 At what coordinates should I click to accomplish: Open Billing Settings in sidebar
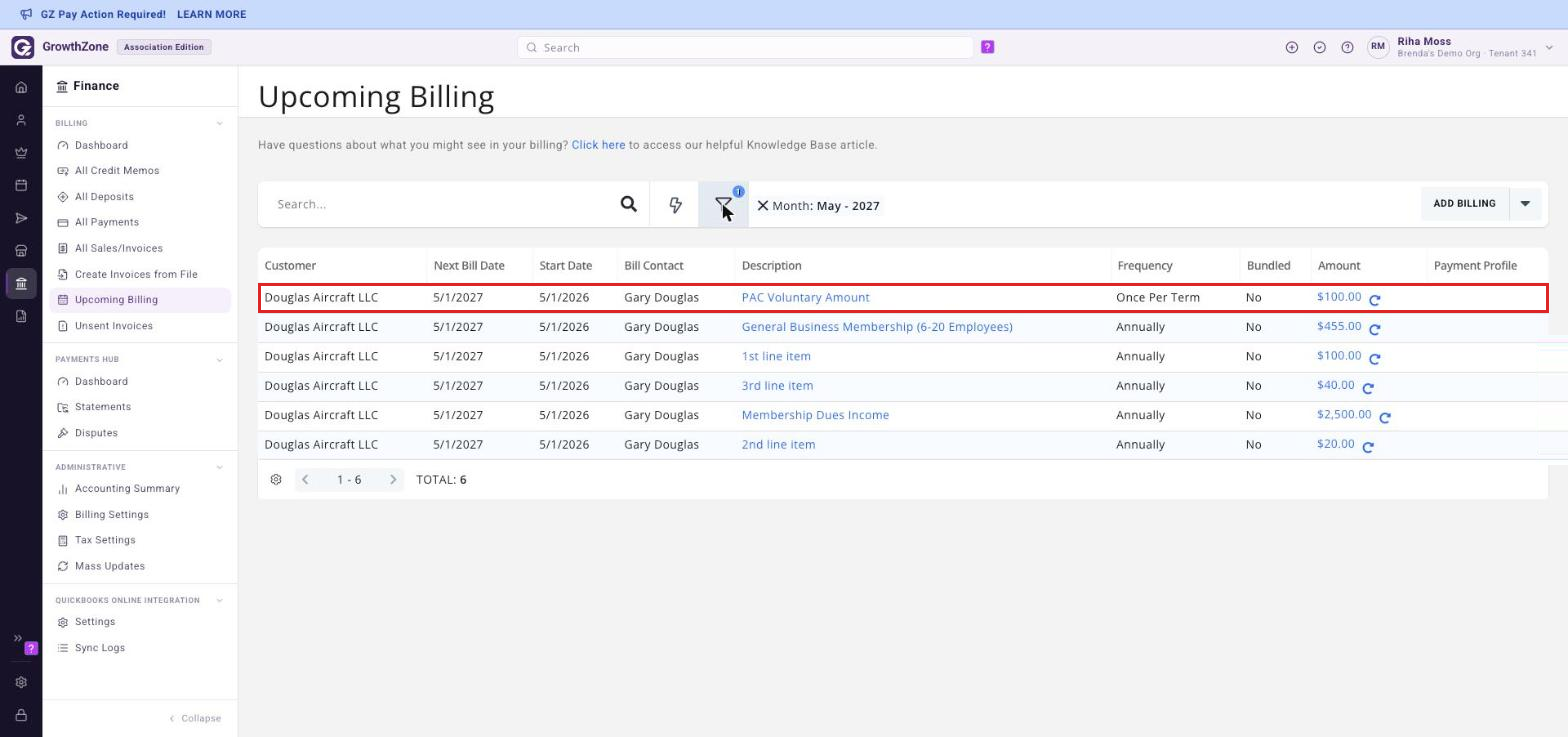[x=111, y=515]
